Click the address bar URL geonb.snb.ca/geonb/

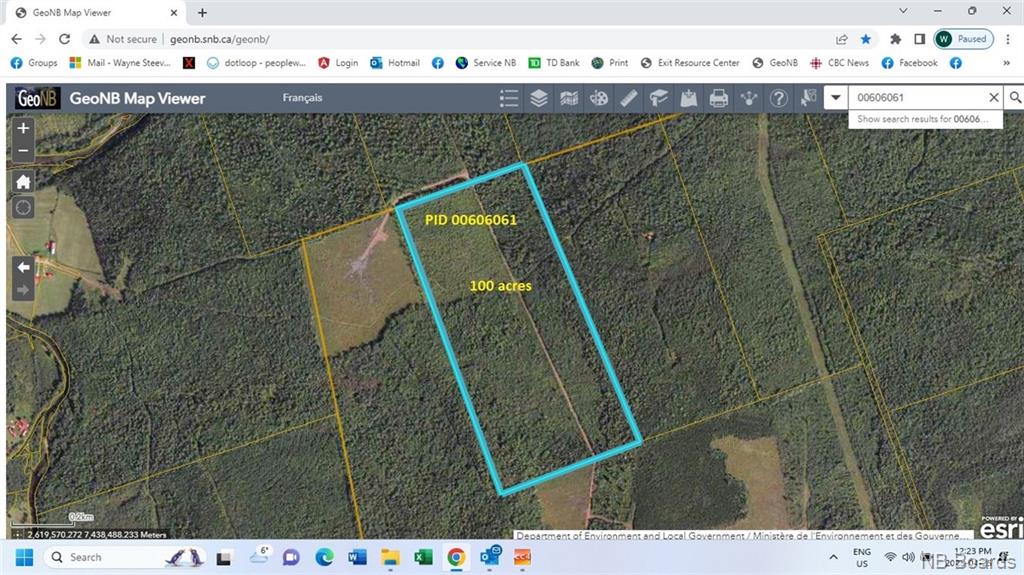click(x=219, y=39)
